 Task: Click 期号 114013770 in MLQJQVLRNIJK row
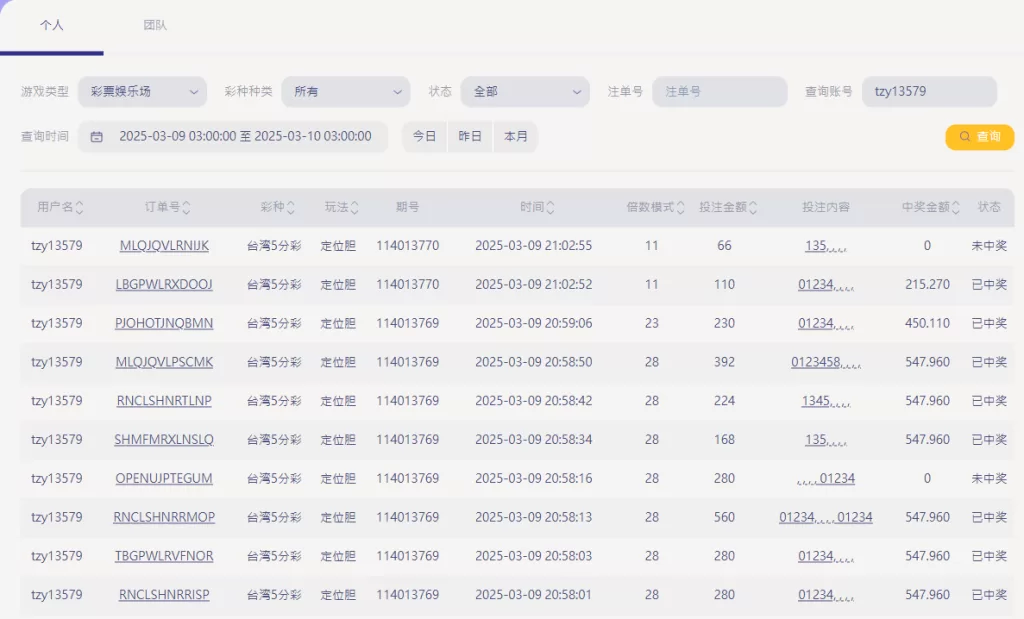[408, 246]
